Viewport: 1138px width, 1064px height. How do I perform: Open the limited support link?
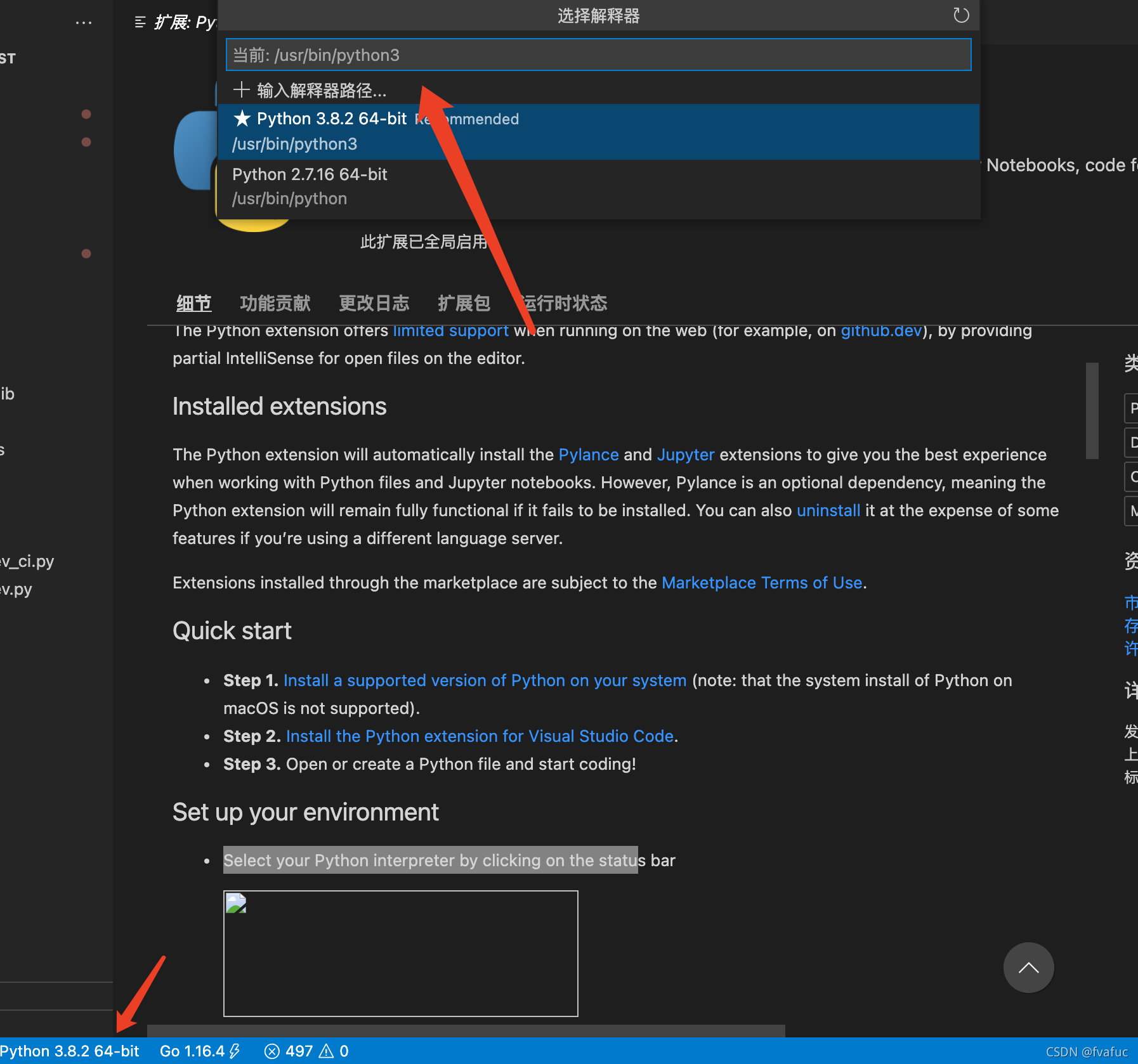pyautogui.click(x=450, y=331)
